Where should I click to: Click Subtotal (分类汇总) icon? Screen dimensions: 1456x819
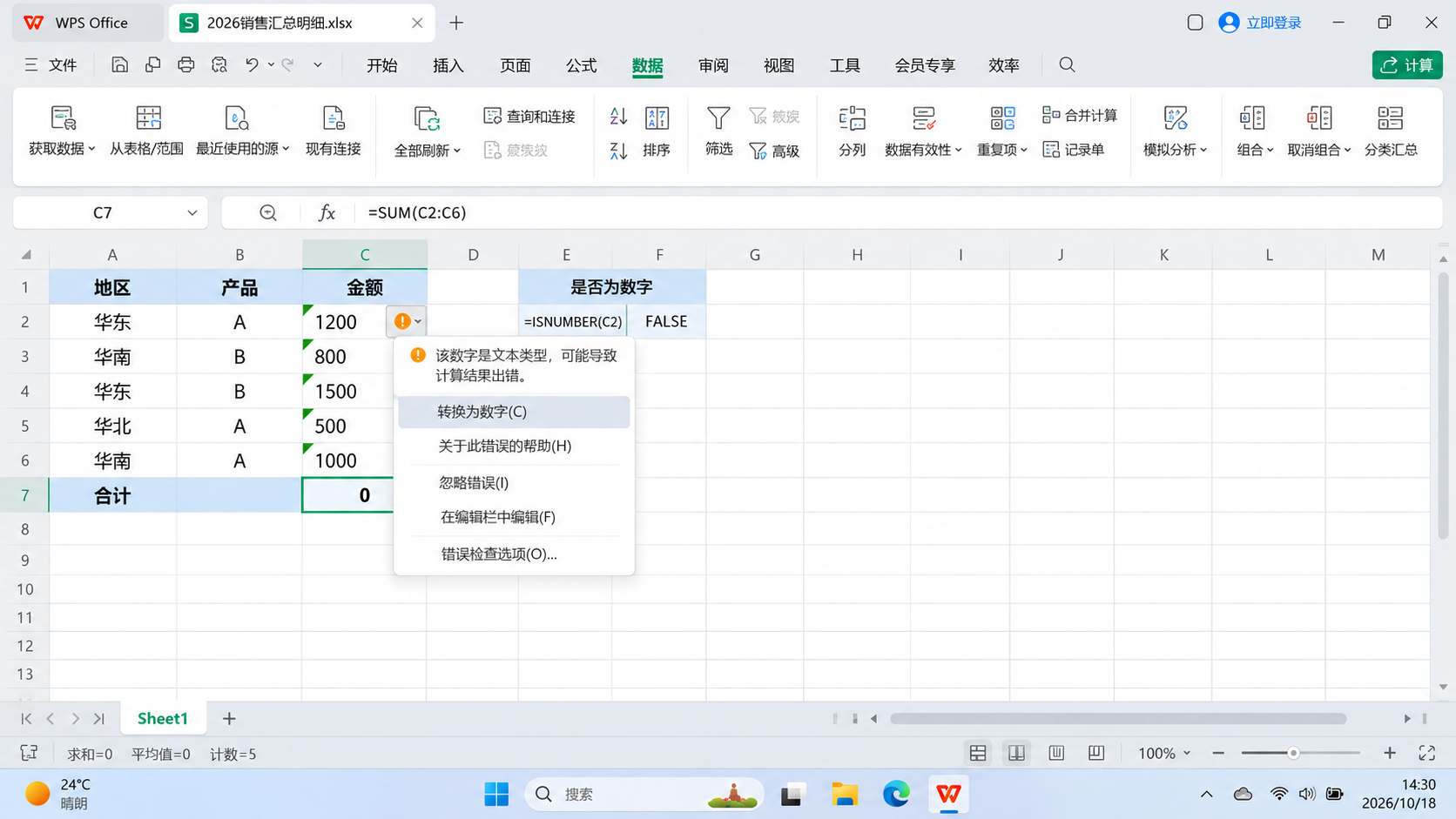coord(1390,118)
